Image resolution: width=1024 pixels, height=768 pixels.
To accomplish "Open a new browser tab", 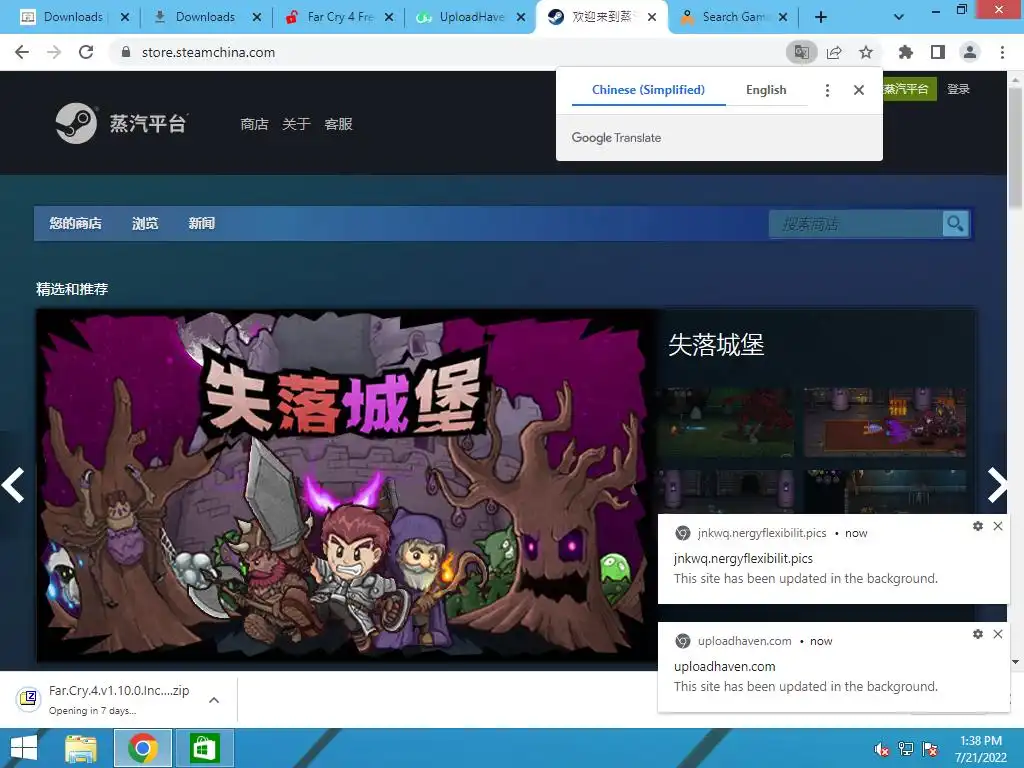I will (x=821, y=17).
